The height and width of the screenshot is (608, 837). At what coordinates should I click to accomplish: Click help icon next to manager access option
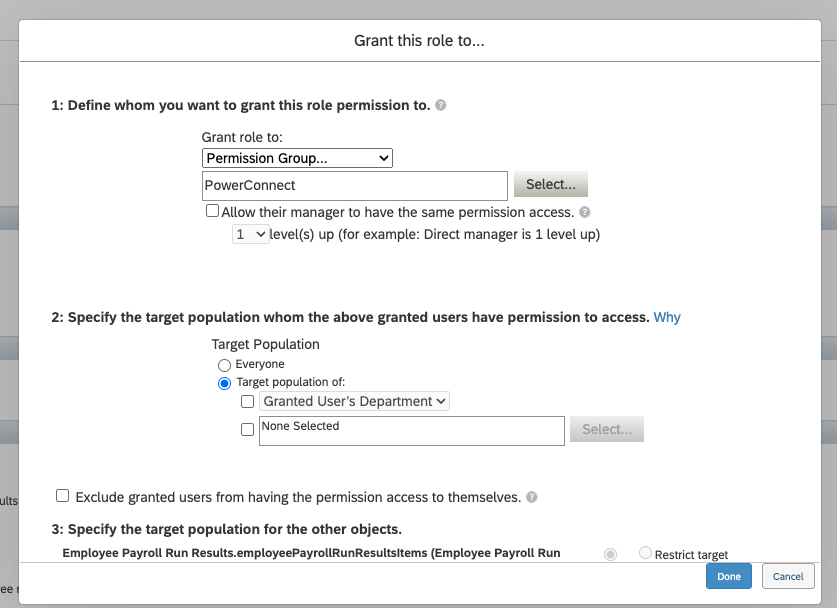pos(585,212)
